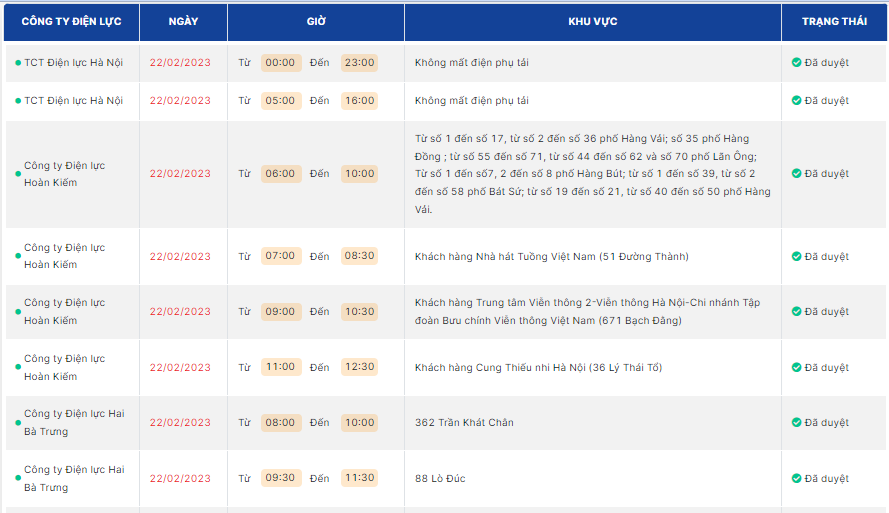This screenshot has height=513, width=889.
Task: Click the 10:00 end time in the 06:00 row
Action: [x=359, y=173]
